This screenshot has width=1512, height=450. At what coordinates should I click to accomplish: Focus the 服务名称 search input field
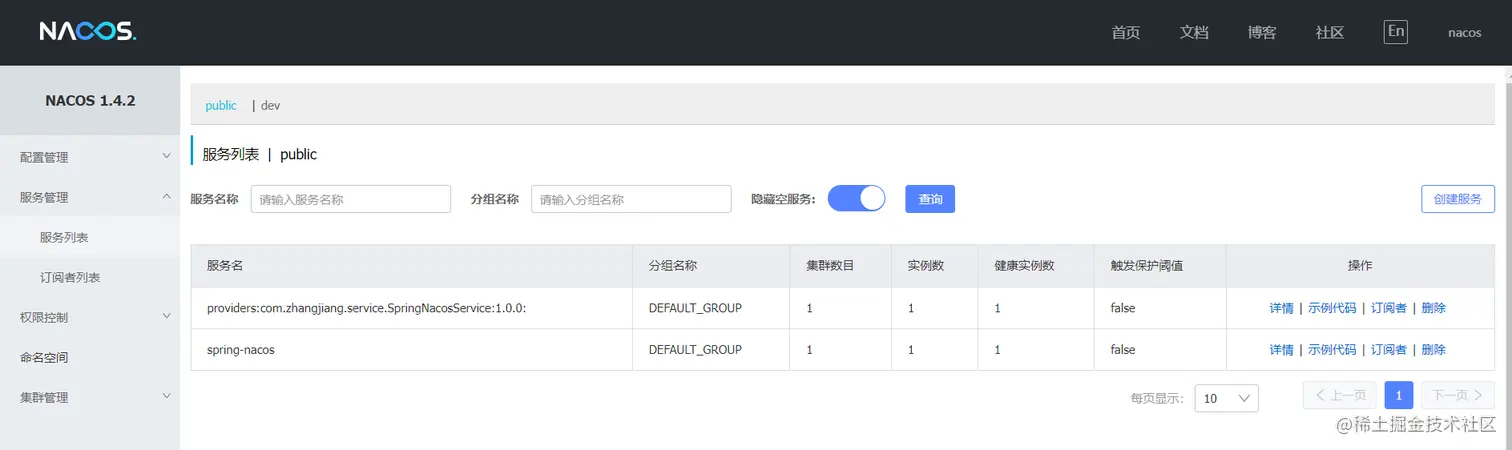point(350,199)
